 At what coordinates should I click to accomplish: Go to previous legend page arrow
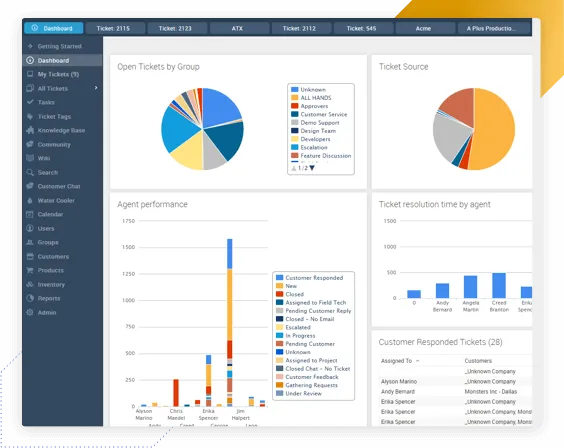pos(294,168)
